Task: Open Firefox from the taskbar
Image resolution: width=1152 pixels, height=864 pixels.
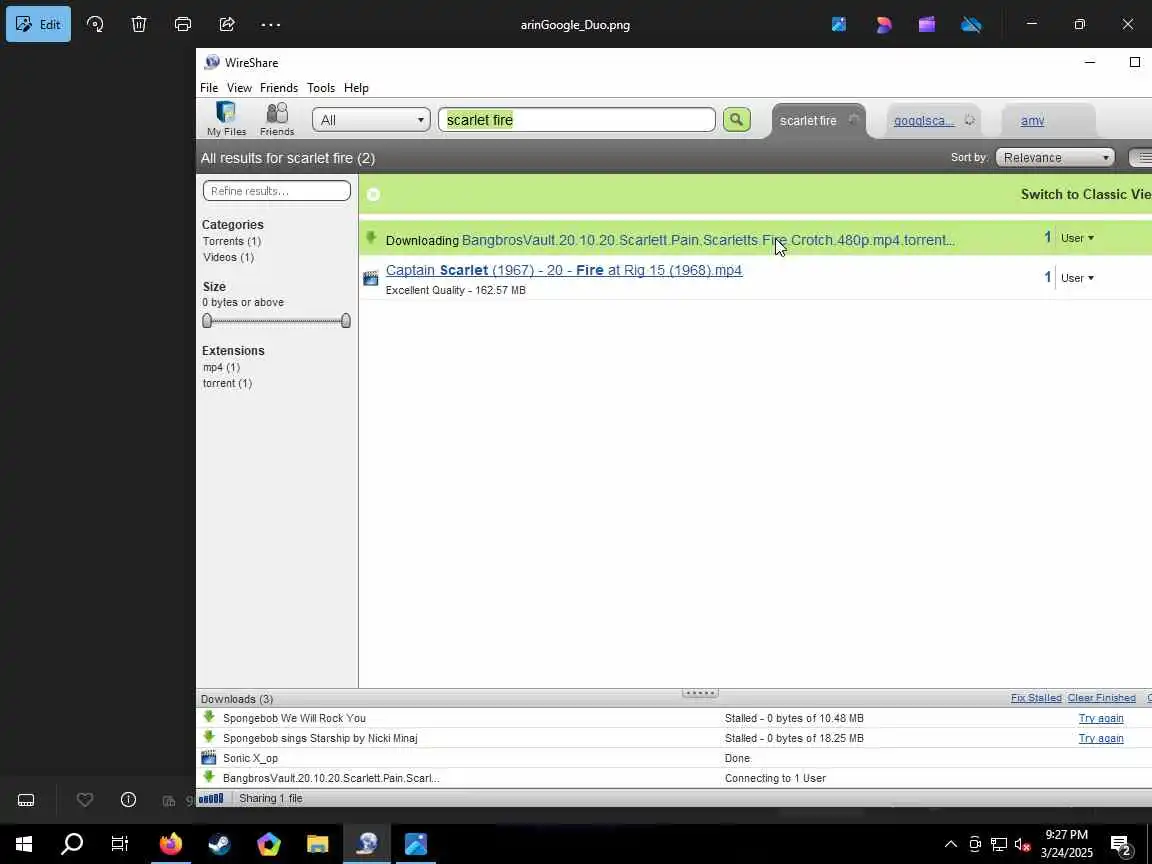Action: click(170, 844)
